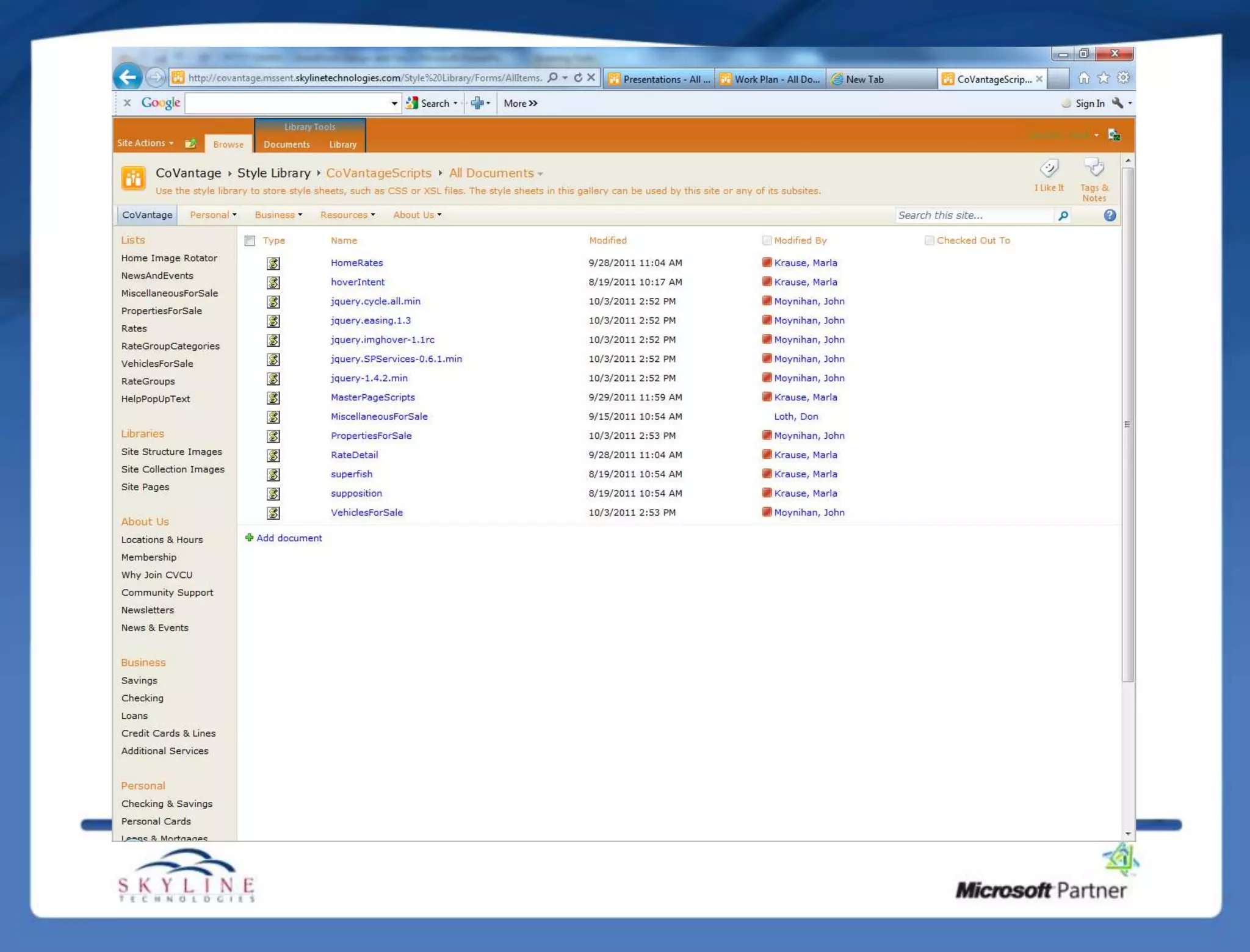Toggle the select-all checkbox beside Type
Screen dimensions: 1250x952
(x=250, y=240)
